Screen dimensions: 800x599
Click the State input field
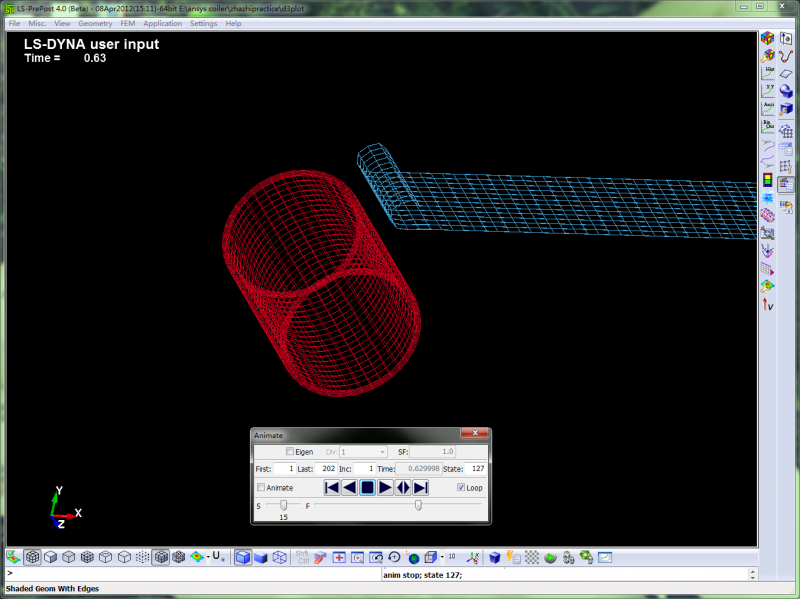point(476,468)
